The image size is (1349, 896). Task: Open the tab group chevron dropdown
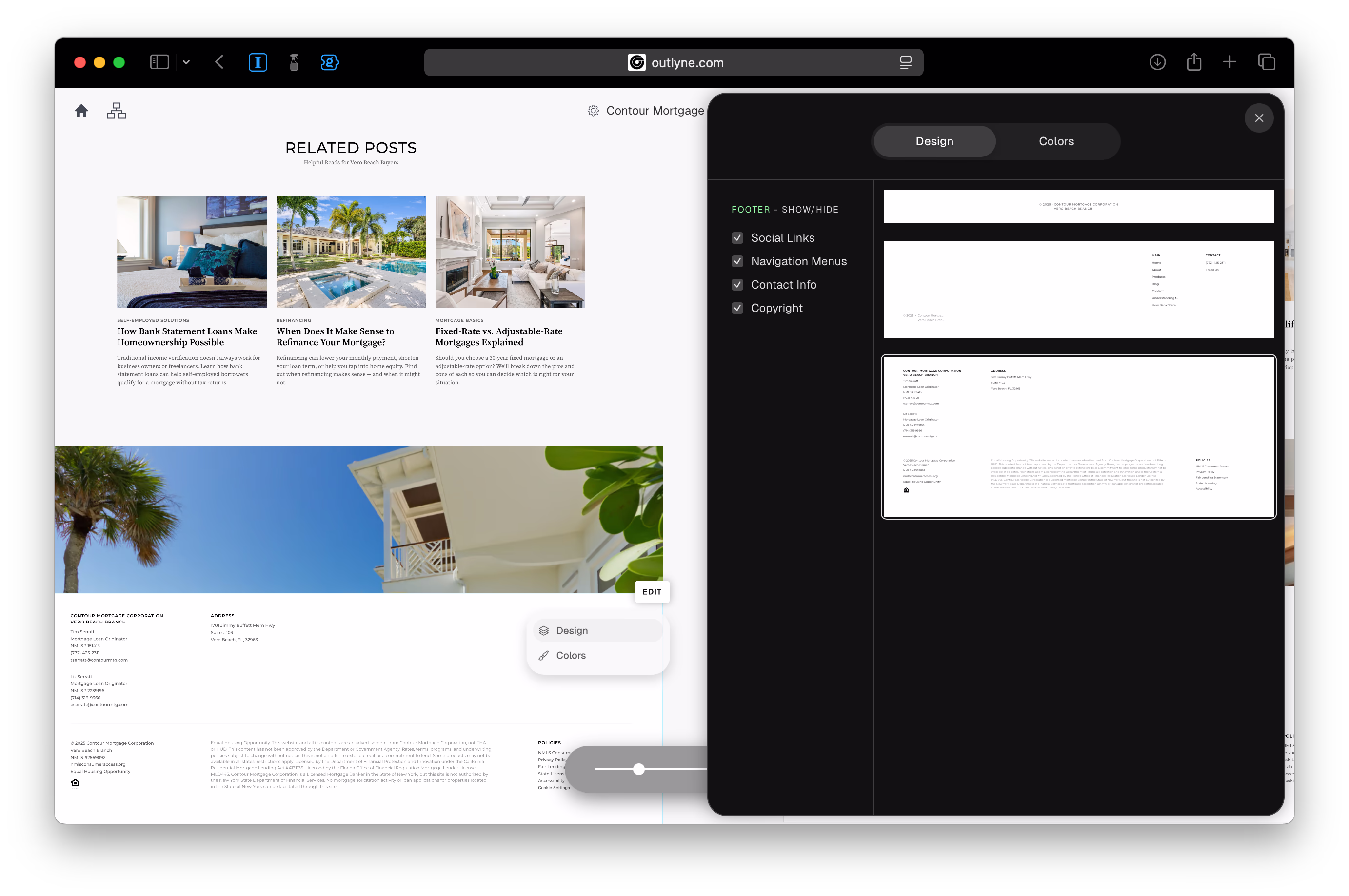186,62
